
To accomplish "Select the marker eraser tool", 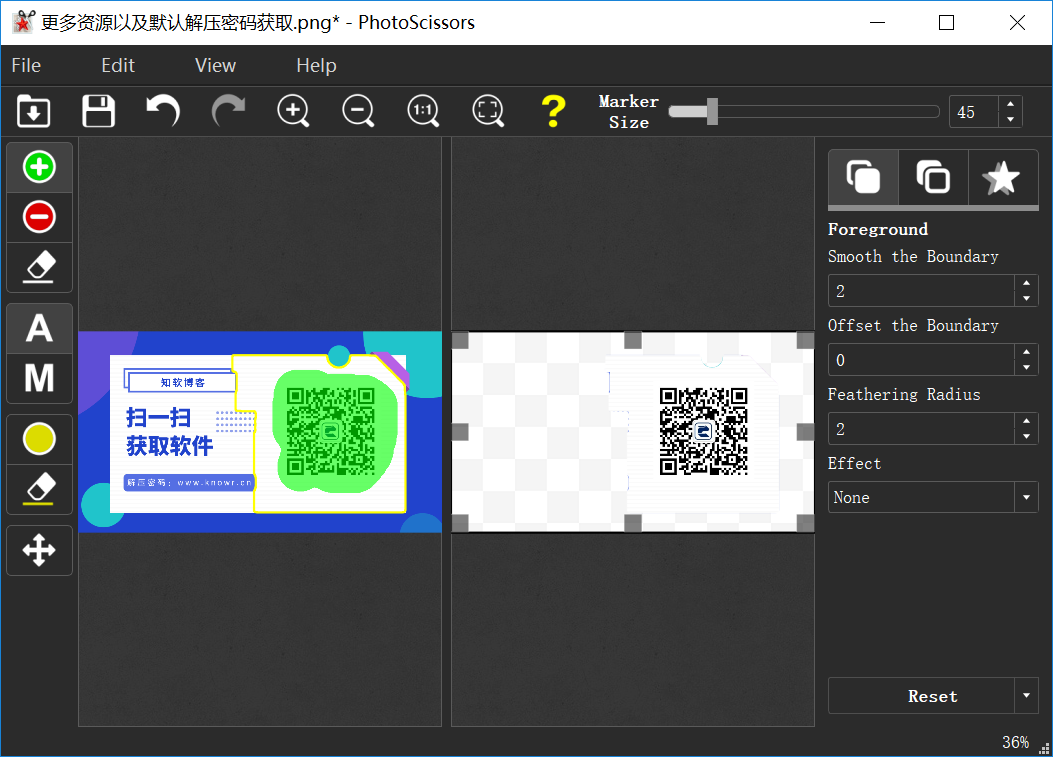I will point(39,267).
